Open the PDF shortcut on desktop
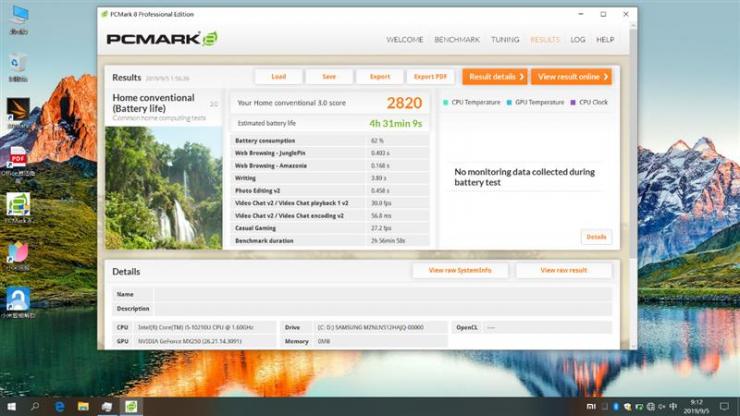This screenshot has height=416, width=740. tap(18, 158)
